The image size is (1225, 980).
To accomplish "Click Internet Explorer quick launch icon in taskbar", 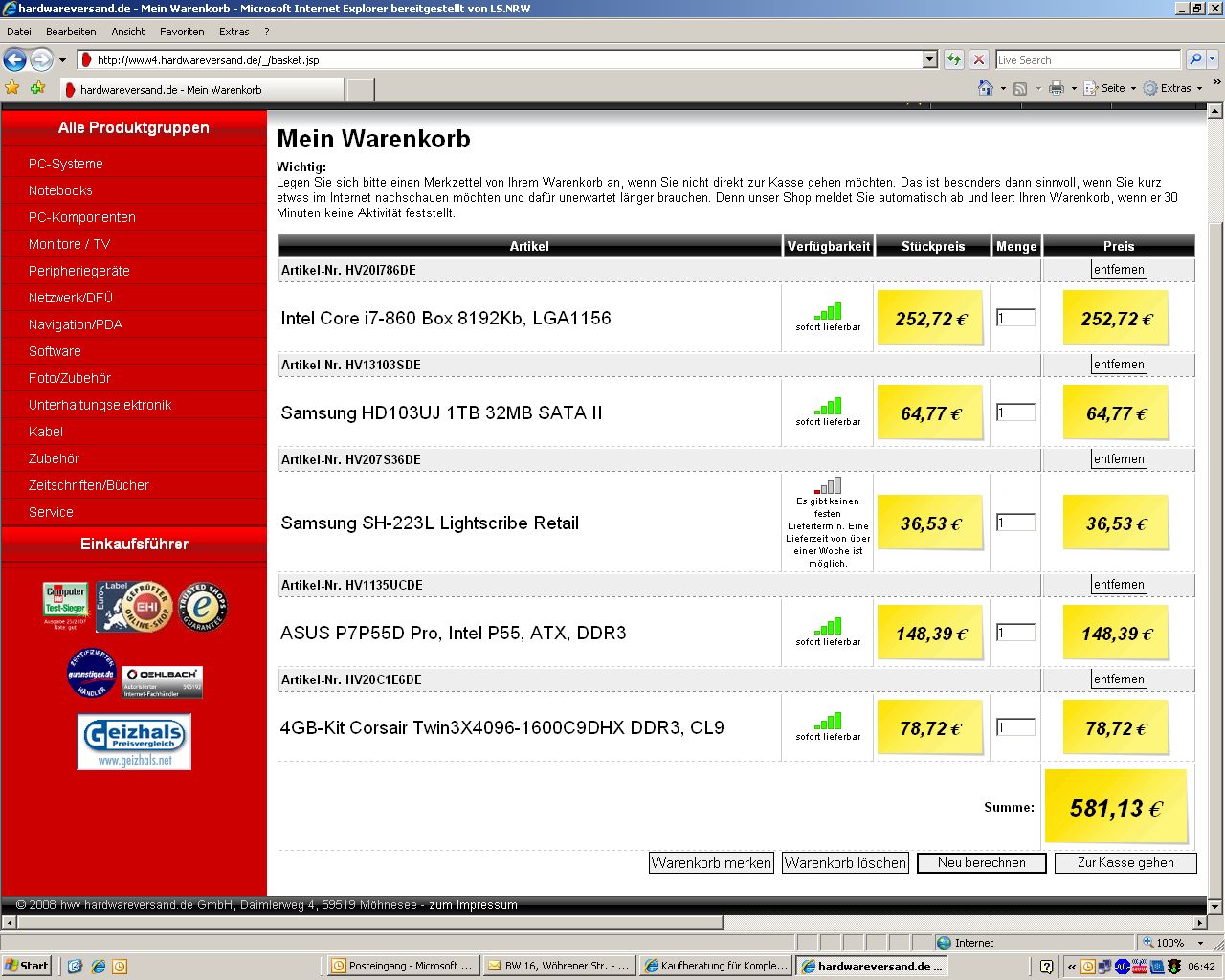I will [98, 966].
